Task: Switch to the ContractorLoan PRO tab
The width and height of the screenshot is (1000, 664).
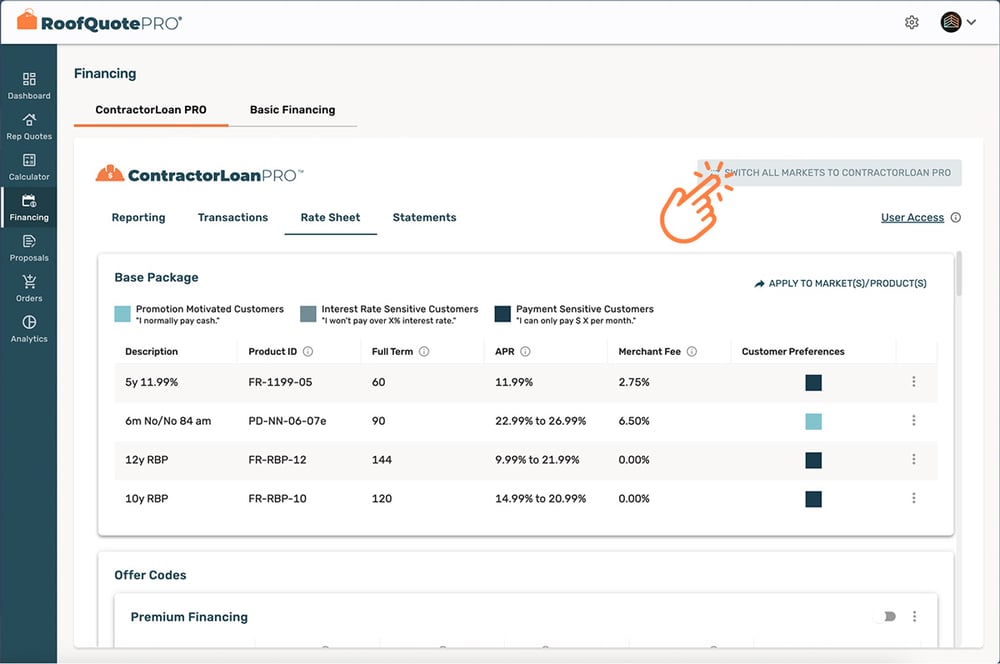Action: (x=151, y=110)
